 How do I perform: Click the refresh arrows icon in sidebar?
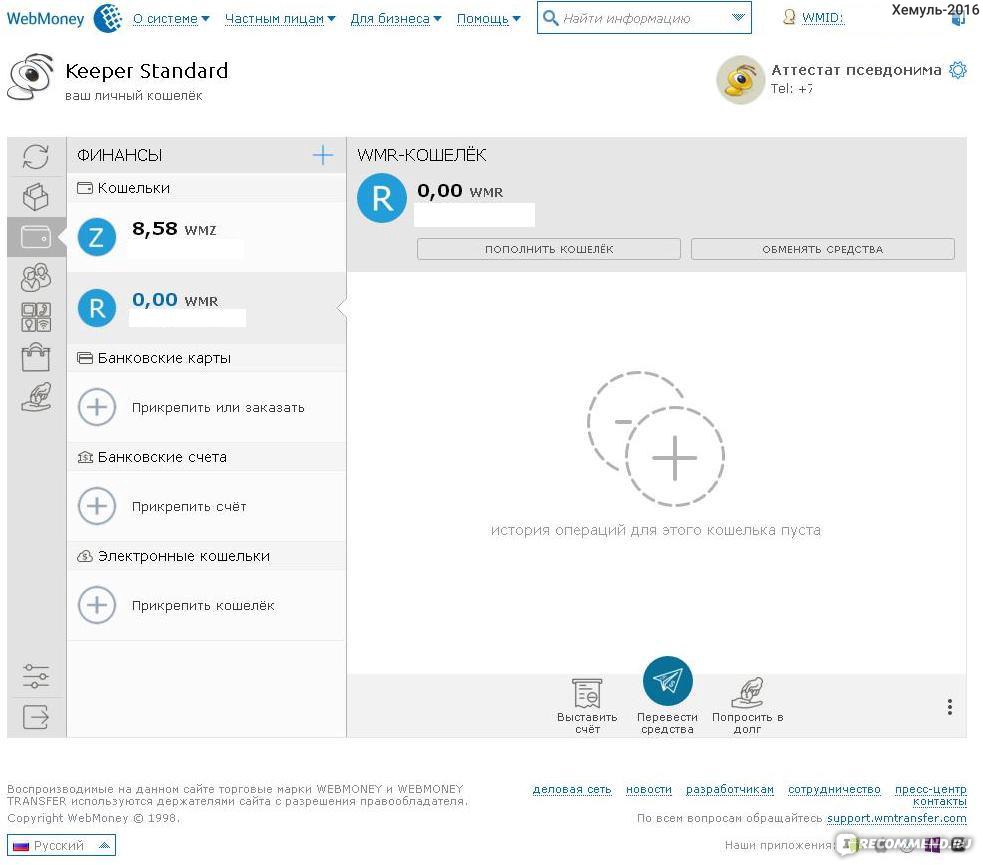tap(36, 156)
